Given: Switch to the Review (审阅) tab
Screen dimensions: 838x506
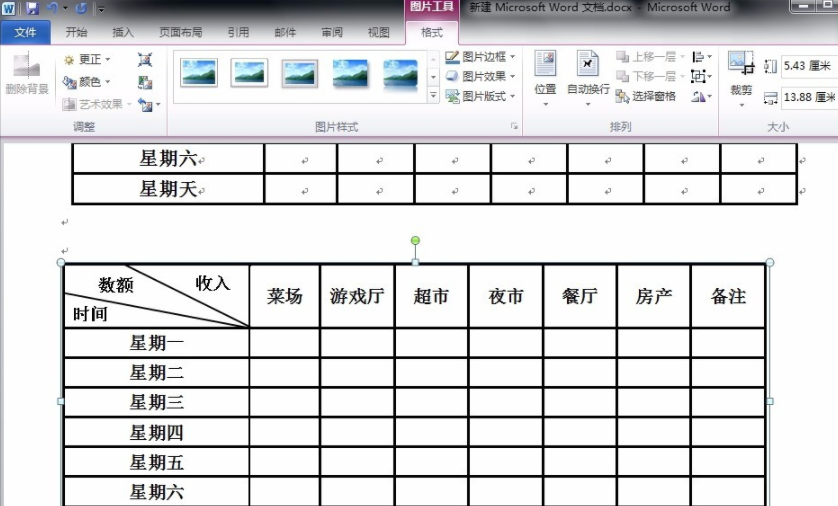Looking at the screenshot, I should [x=332, y=33].
